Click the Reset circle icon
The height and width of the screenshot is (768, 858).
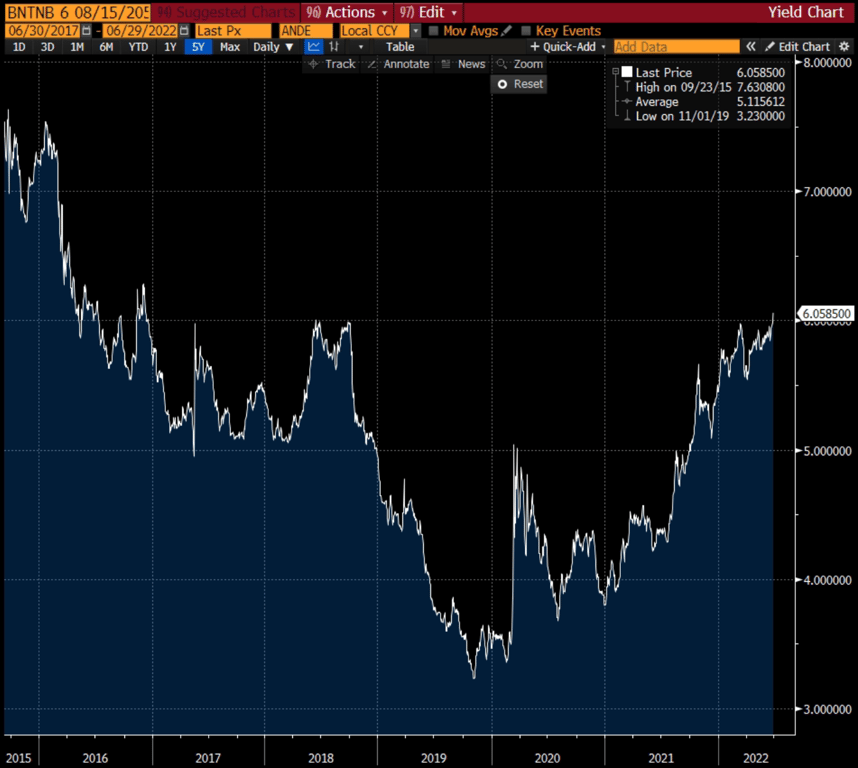pos(502,84)
